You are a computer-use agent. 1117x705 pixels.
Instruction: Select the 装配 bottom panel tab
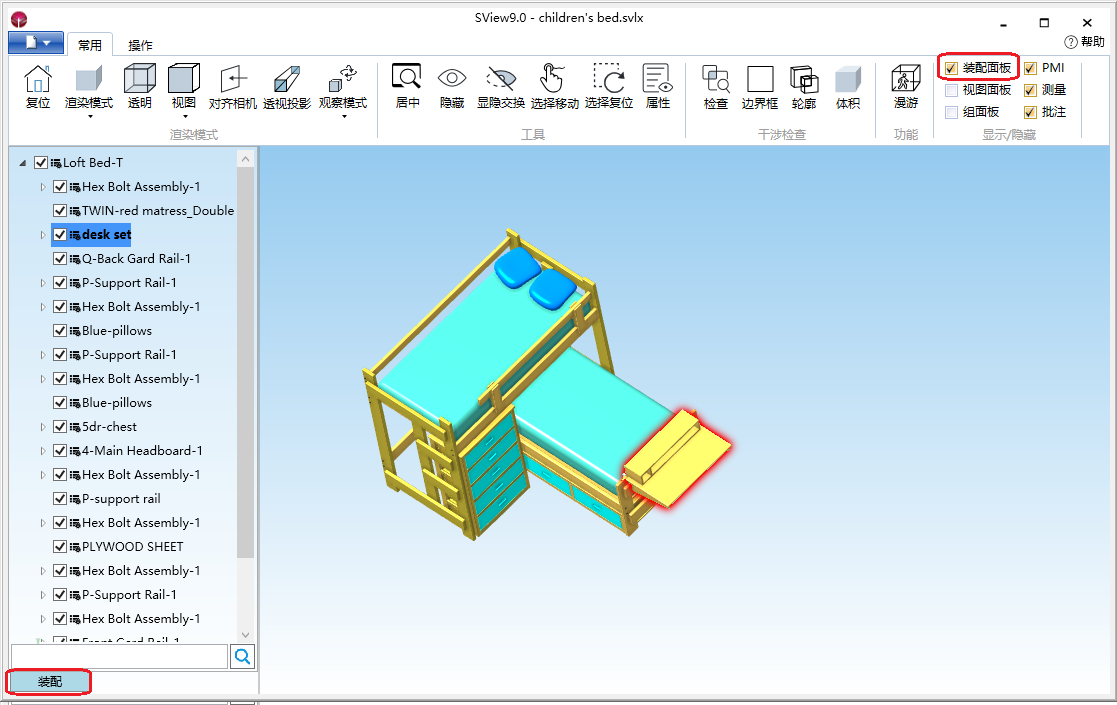[49, 682]
